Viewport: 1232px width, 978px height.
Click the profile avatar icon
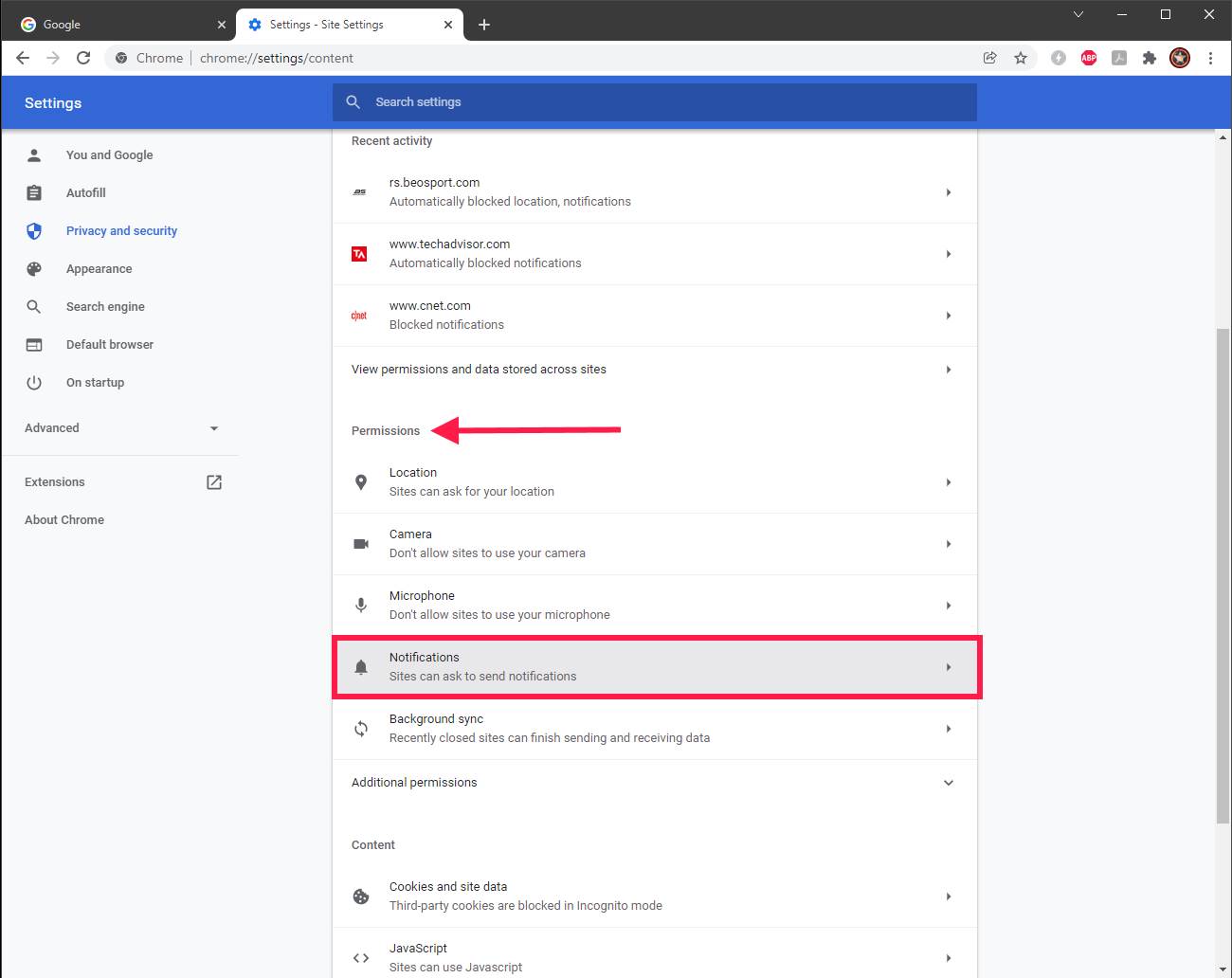point(1180,58)
